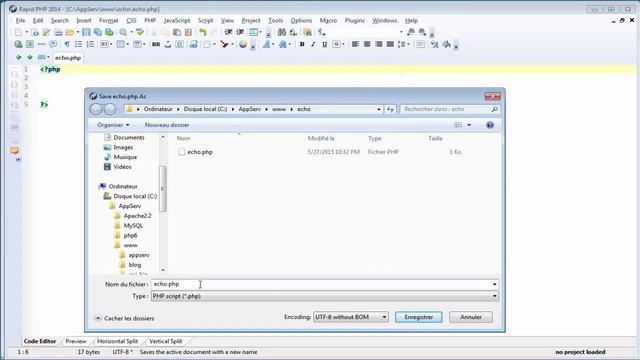
Task: Open the Macro menu
Action: tap(328, 20)
